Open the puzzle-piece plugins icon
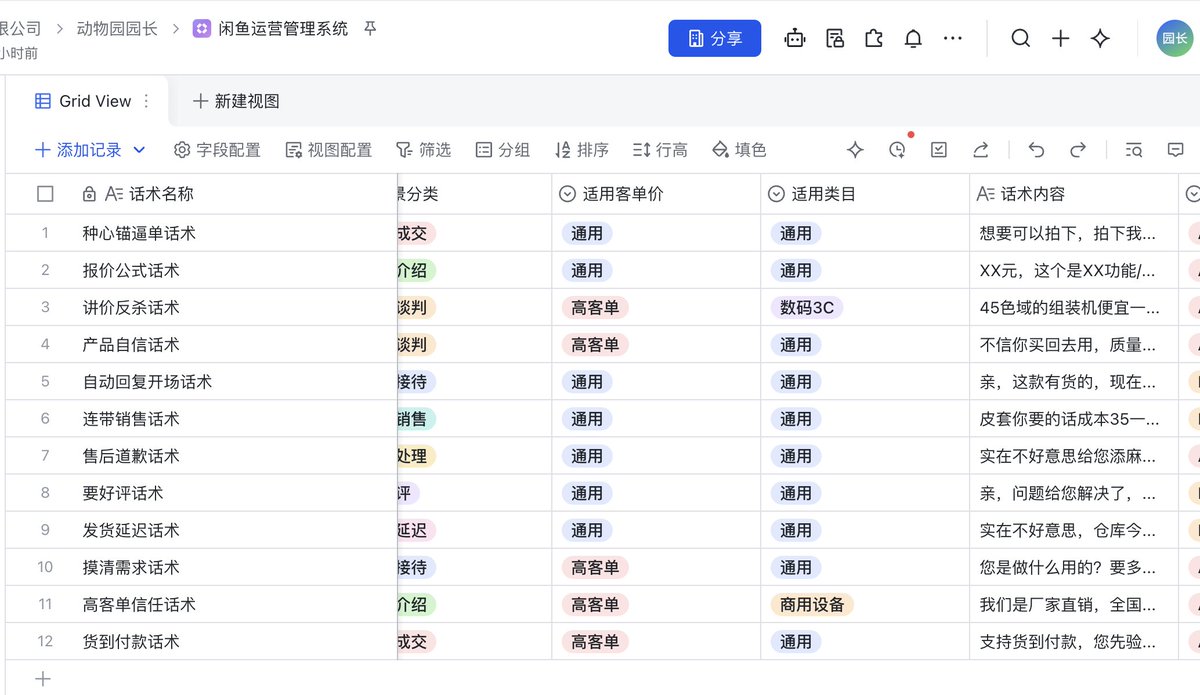Image resolution: width=1200 pixels, height=695 pixels. (x=874, y=38)
